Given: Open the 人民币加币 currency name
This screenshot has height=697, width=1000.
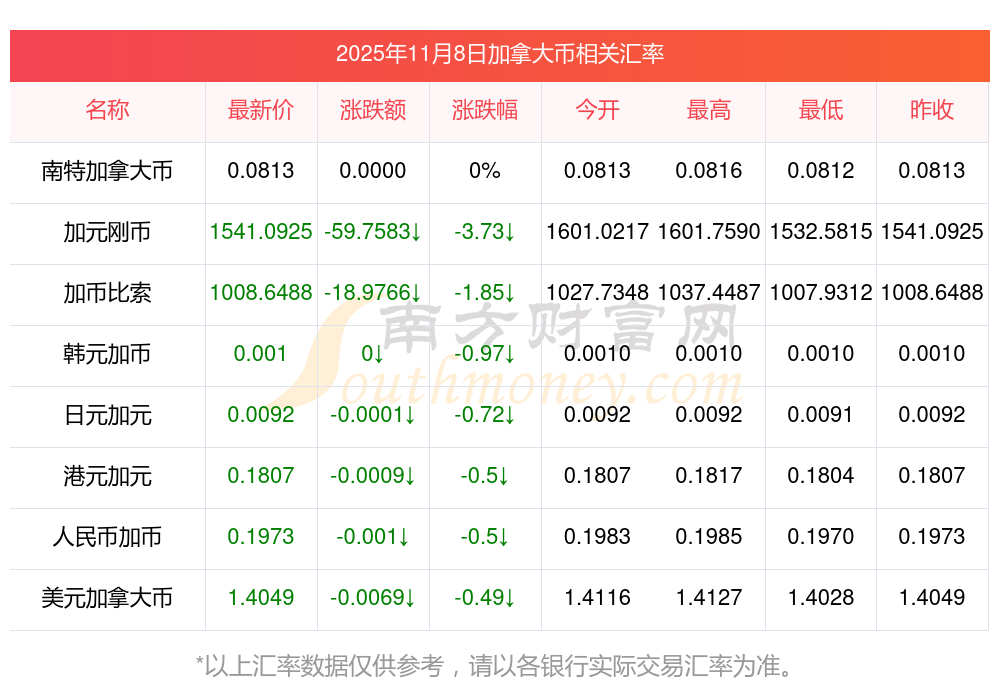Looking at the screenshot, I should click(107, 537).
